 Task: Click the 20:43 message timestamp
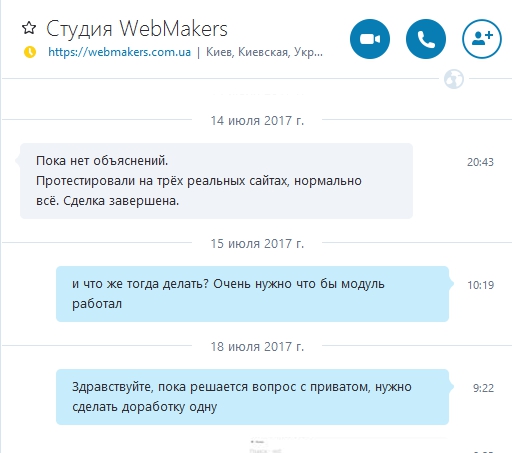480,162
